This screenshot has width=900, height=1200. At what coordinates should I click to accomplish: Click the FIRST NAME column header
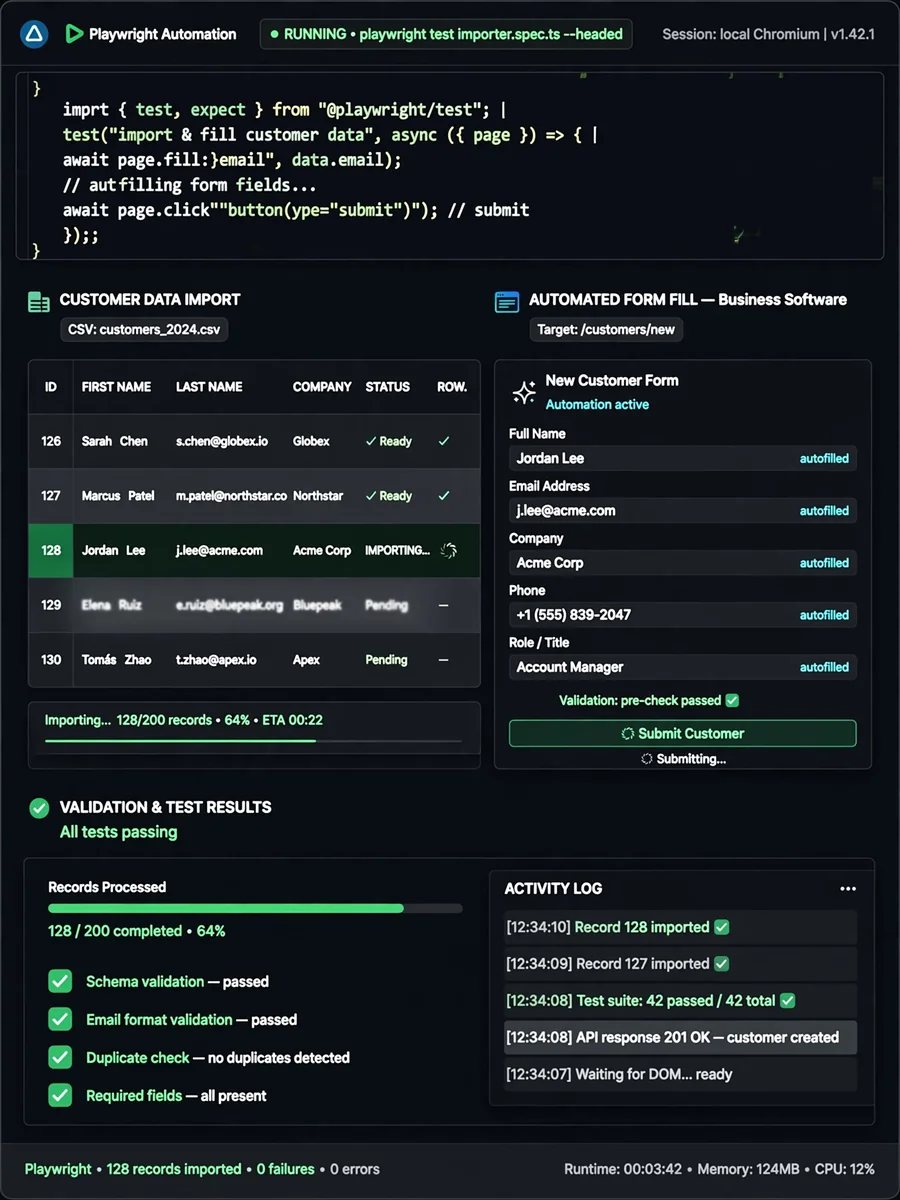coord(116,387)
